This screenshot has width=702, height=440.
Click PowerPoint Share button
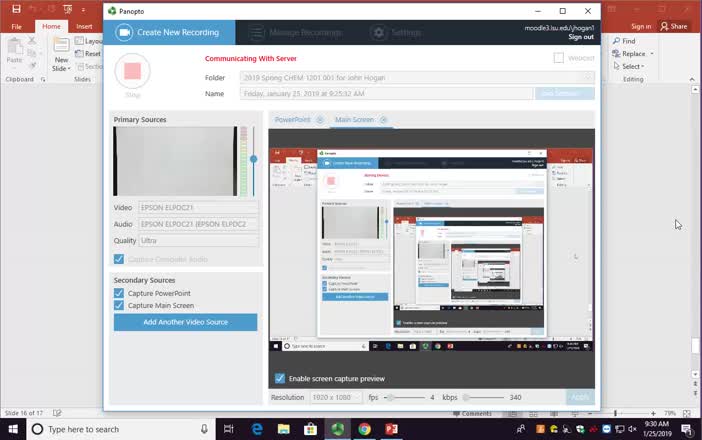click(674, 26)
